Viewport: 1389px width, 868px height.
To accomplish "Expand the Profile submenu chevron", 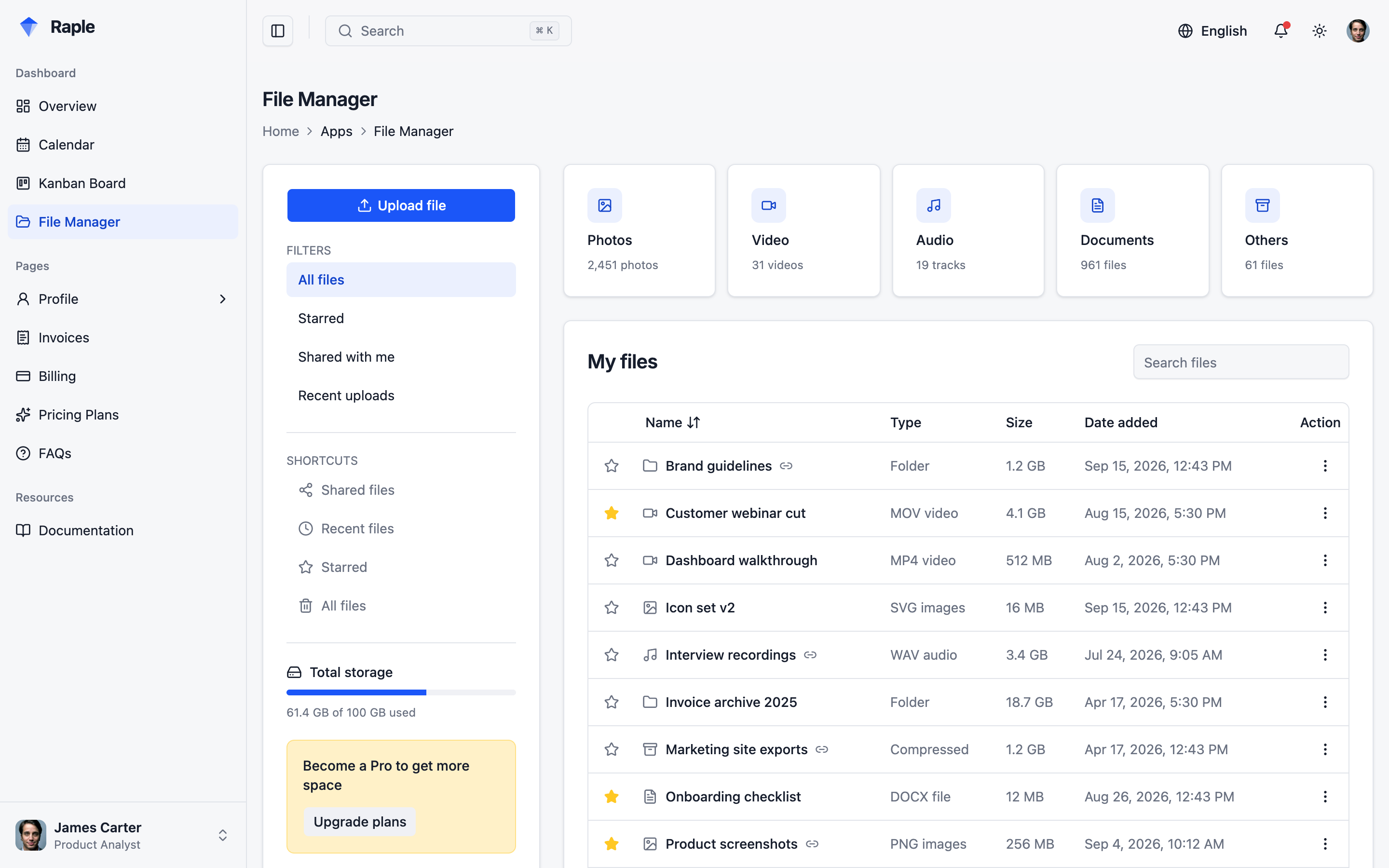I will [223, 299].
